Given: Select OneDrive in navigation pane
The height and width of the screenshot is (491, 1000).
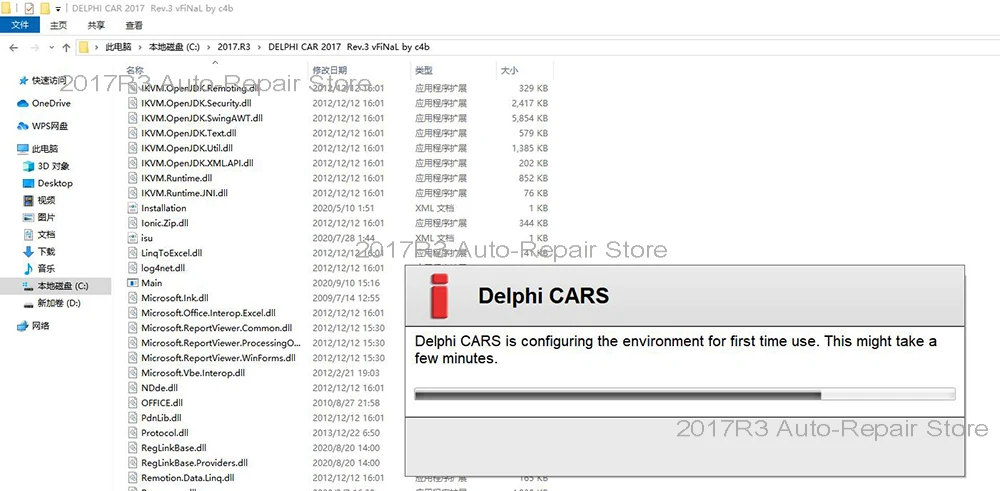Looking at the screenshot, I should pos(51,103).
